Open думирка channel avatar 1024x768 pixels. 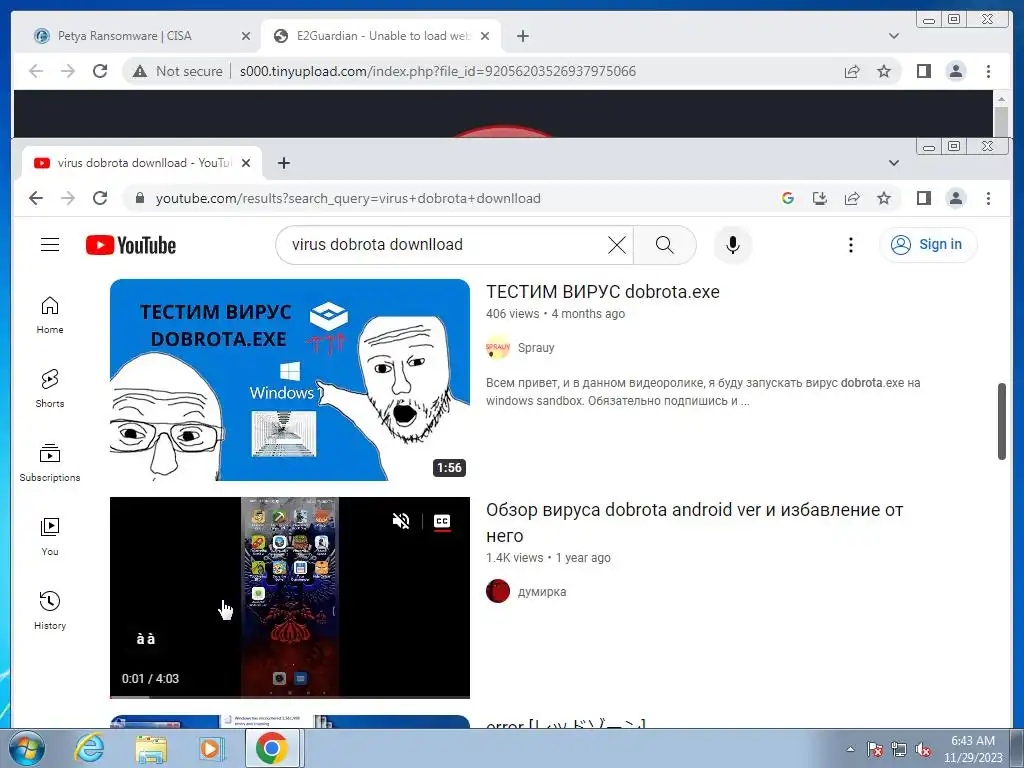coord(498,591)
